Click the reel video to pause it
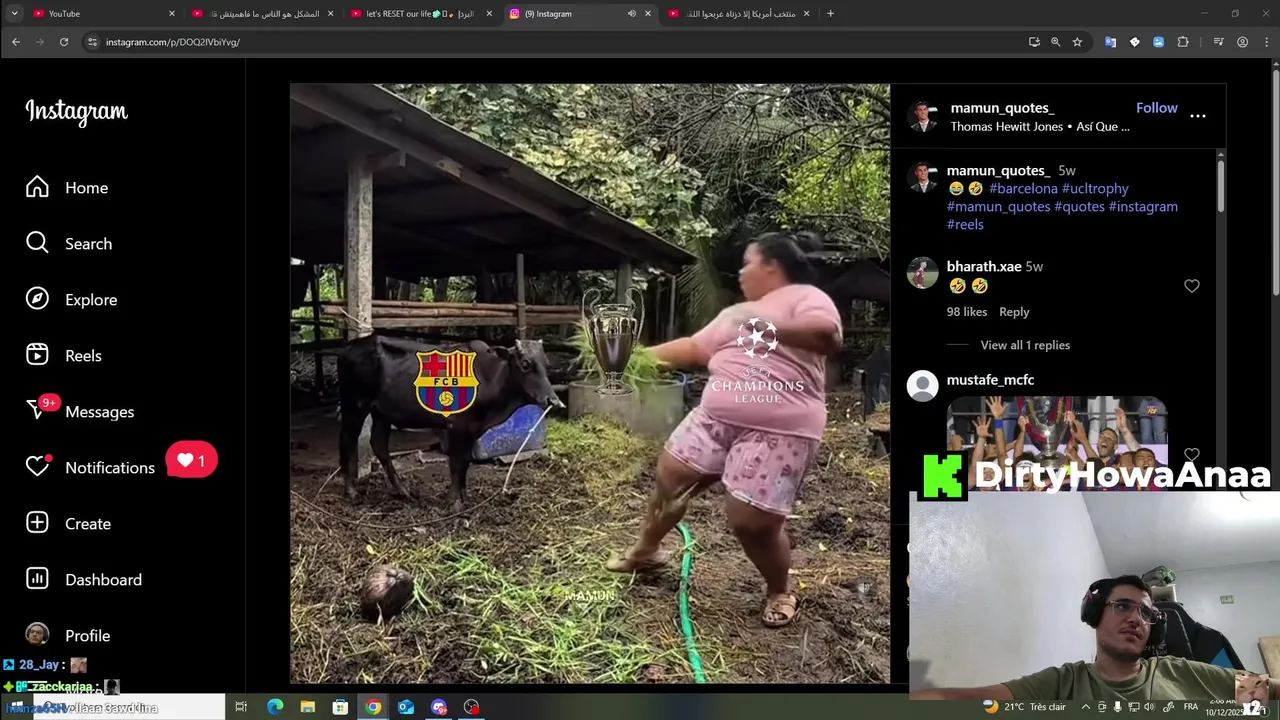Screen dimensions: 1280x720 (590, 383)
